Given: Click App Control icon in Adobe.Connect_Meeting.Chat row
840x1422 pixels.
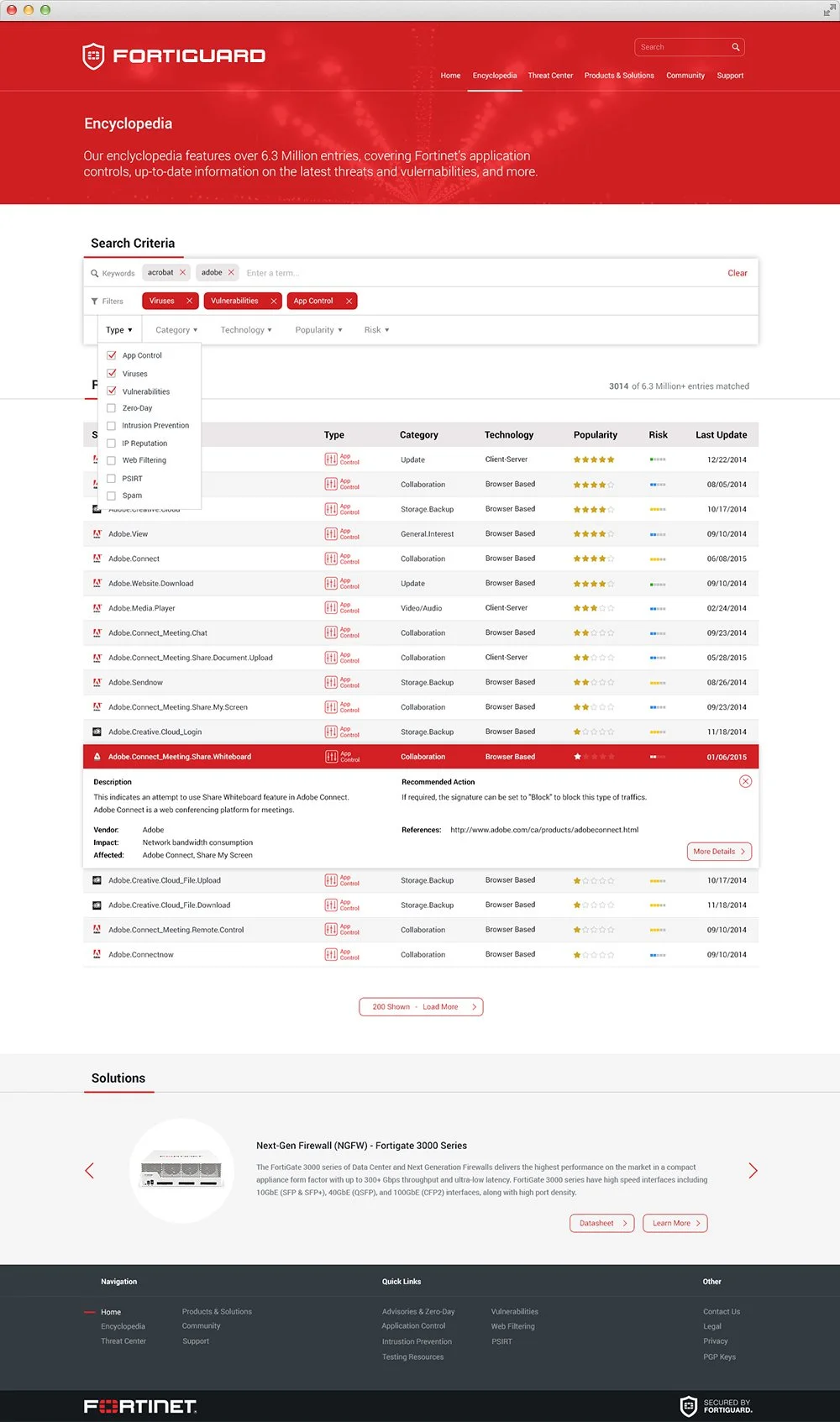Looking at the screenshot, I should (331, 632).
